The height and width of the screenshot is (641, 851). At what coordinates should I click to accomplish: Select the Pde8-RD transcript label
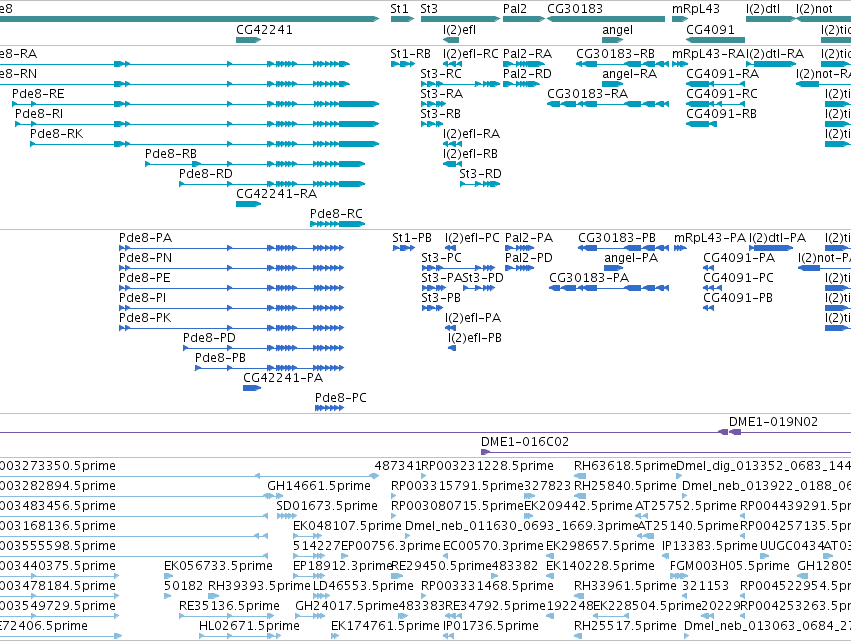click(206, 174)
